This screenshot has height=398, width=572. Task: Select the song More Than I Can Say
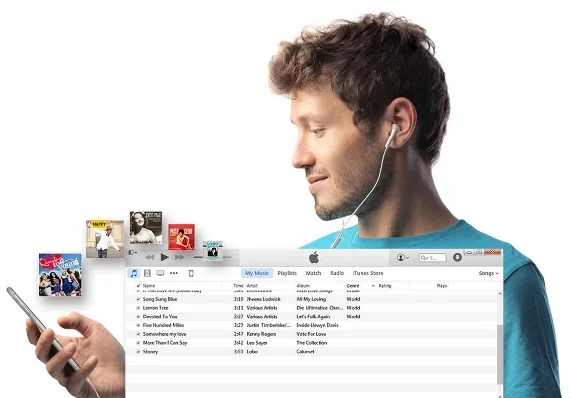[165, 343]
